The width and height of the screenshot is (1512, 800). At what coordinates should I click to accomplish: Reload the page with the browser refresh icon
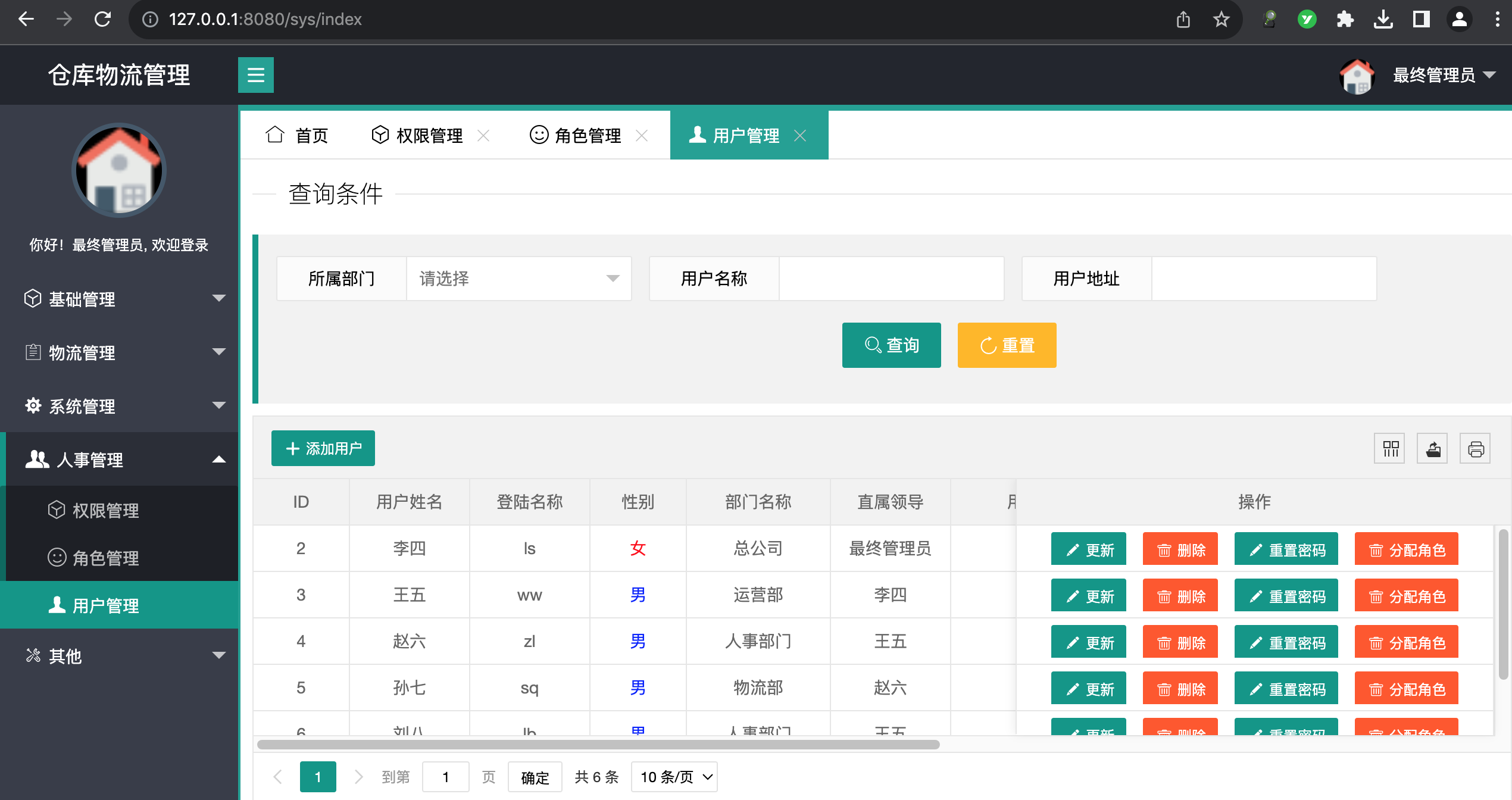point(102,19)
